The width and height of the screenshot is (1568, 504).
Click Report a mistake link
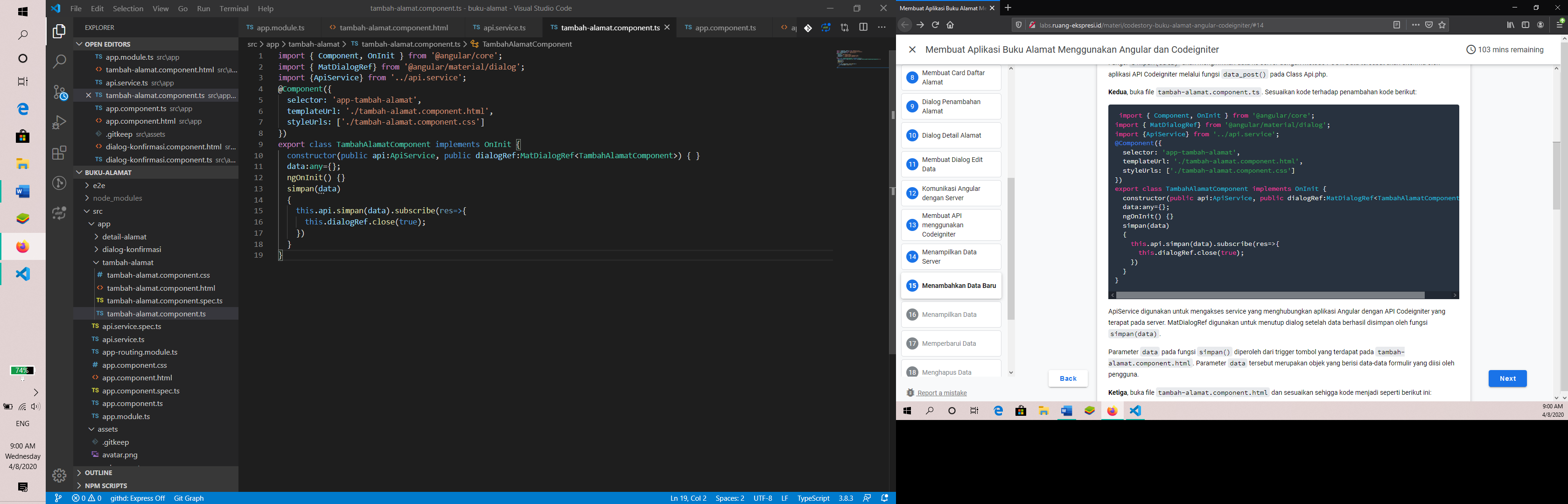click(x=942, y=393)
